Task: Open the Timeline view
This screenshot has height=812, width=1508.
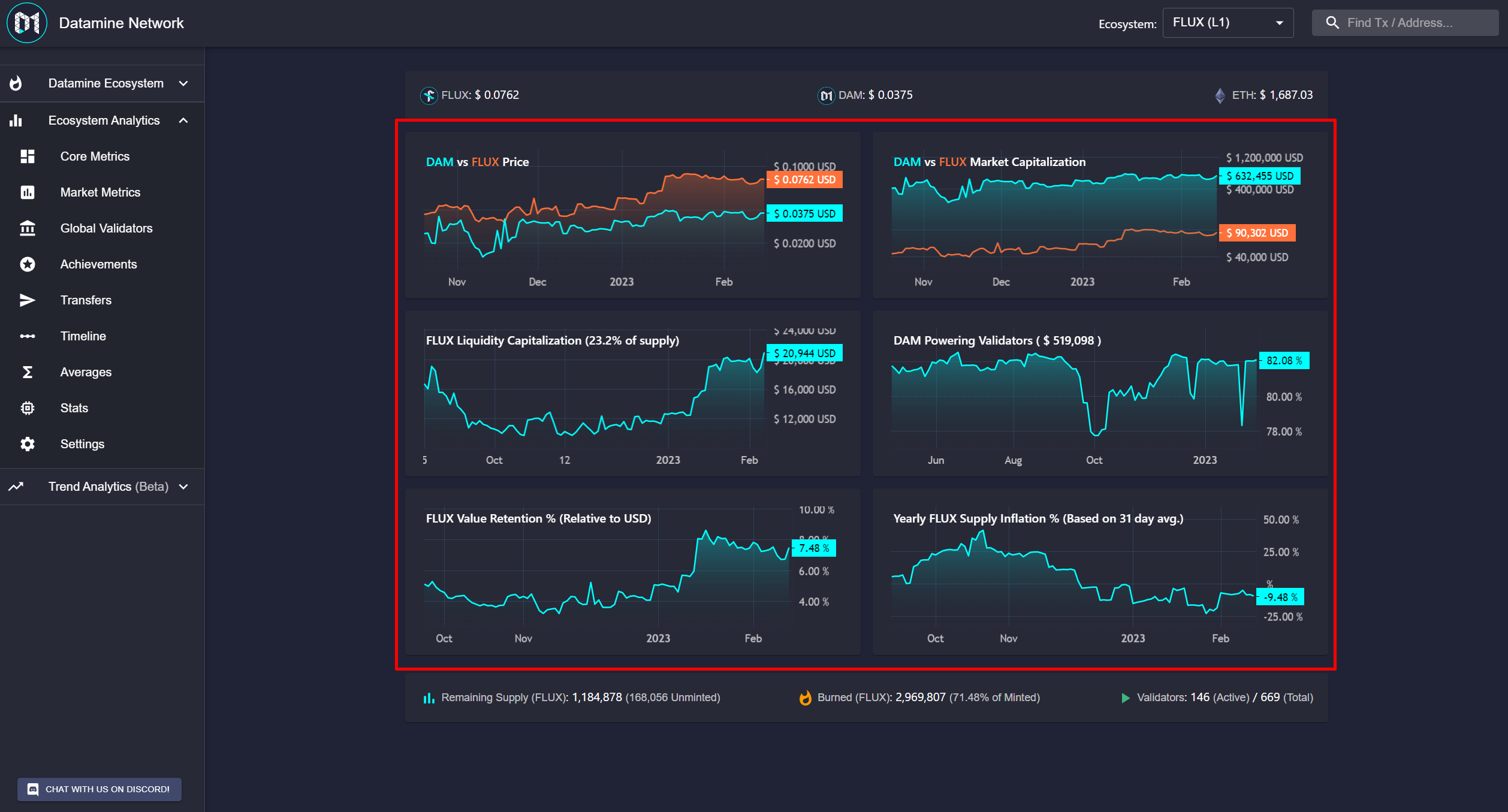Action: click(x=83, y=336)
